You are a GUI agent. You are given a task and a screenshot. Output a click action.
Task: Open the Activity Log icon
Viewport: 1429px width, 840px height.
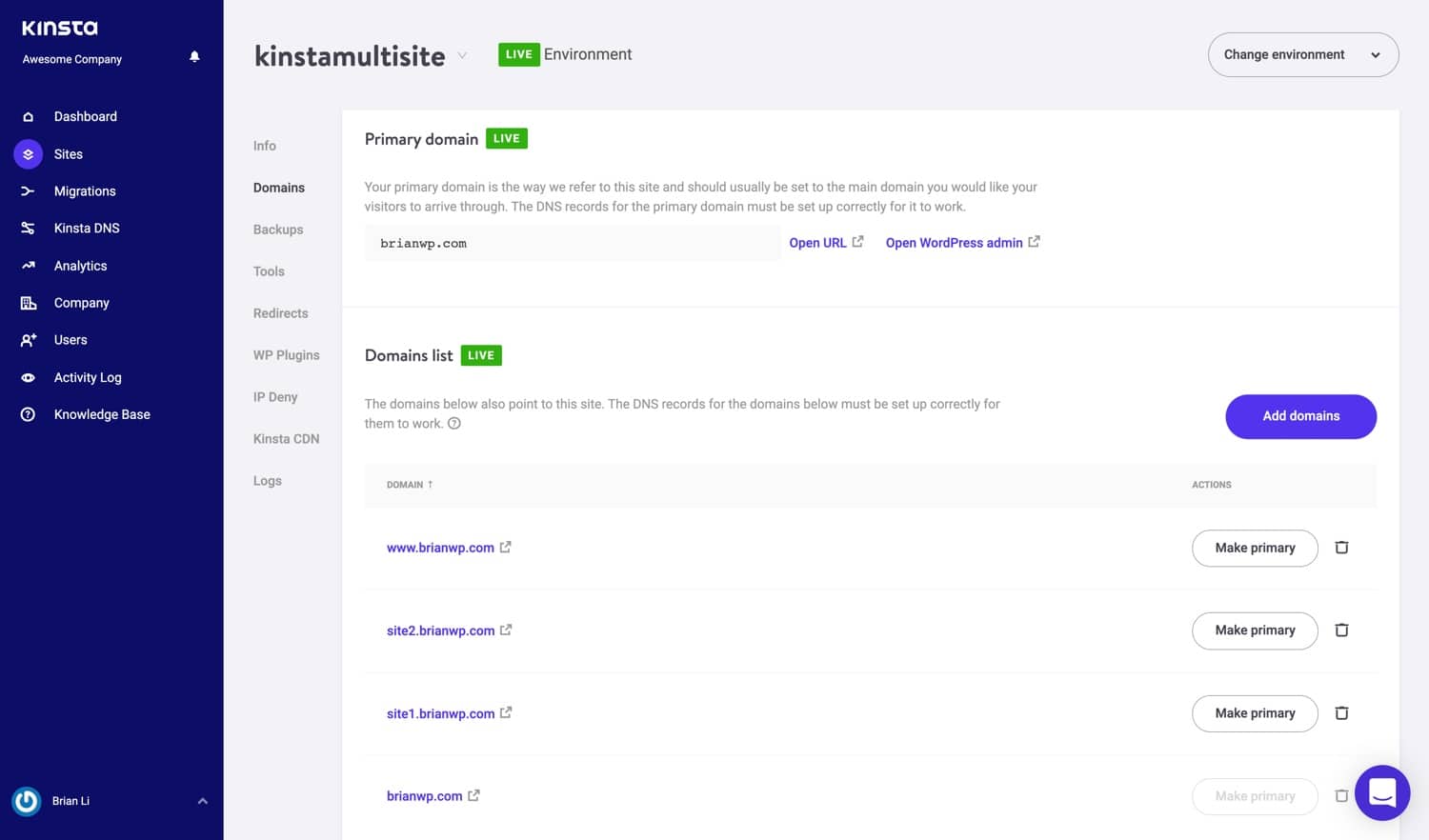(28, 377)
